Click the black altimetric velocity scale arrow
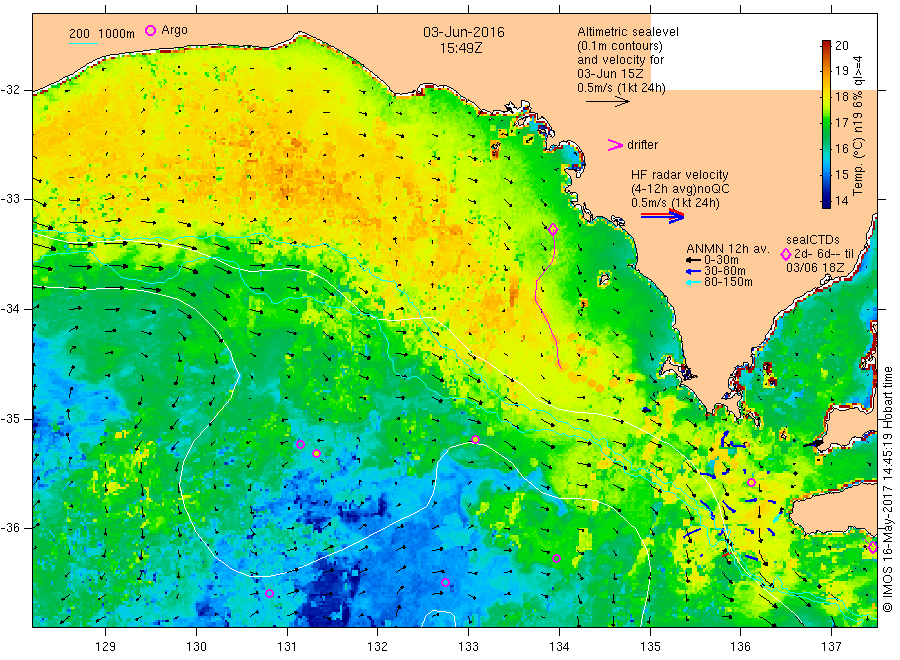The width and height of the screenshot is (900, 660). (608, 102)
